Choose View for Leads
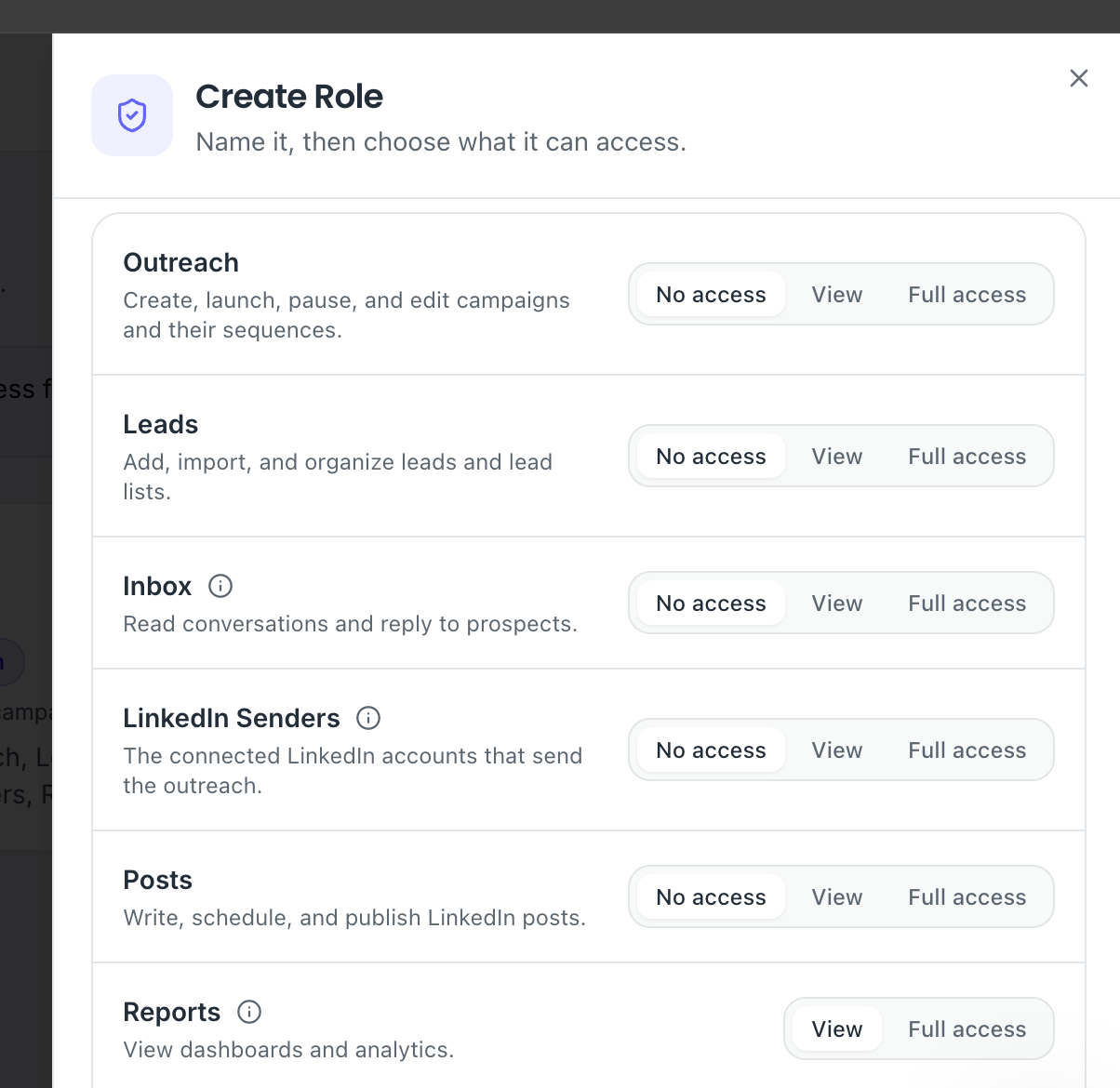This screenshot has width=1120, height=1088. coord(837,457)
